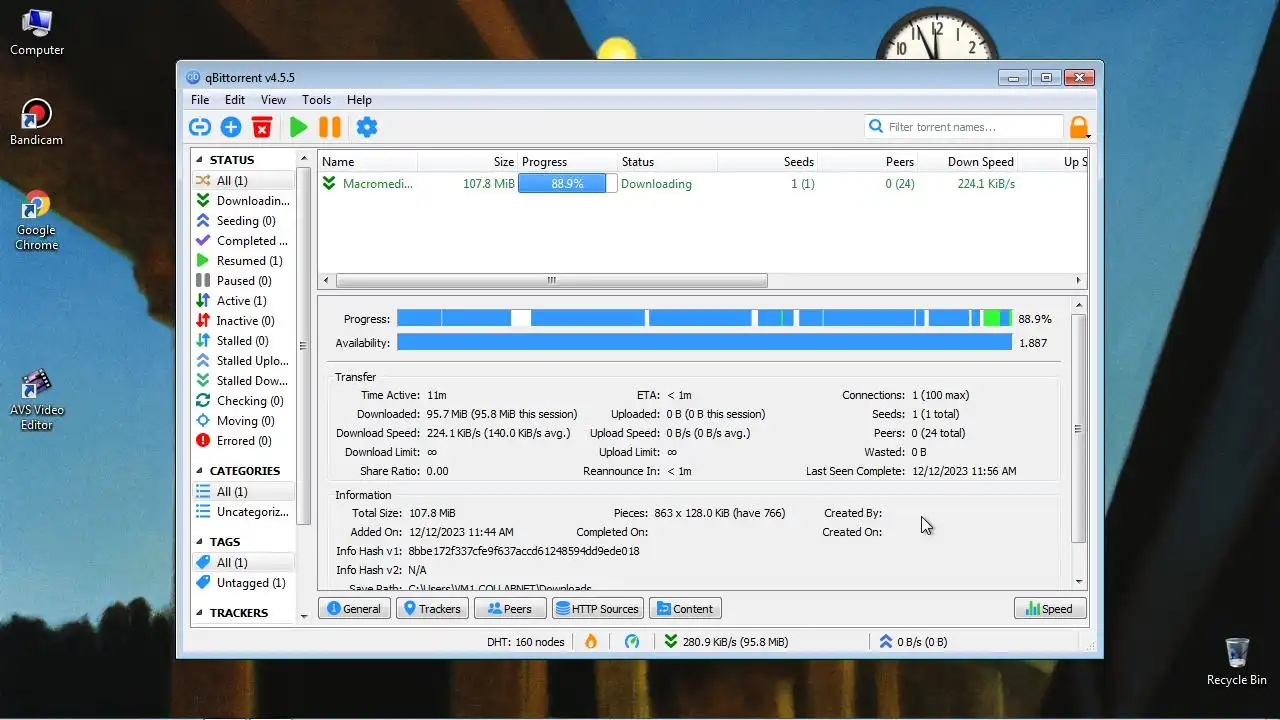Select the Stalled Uploading filter
This screenshot has height=720, width=1280.
tap(243, 361)
